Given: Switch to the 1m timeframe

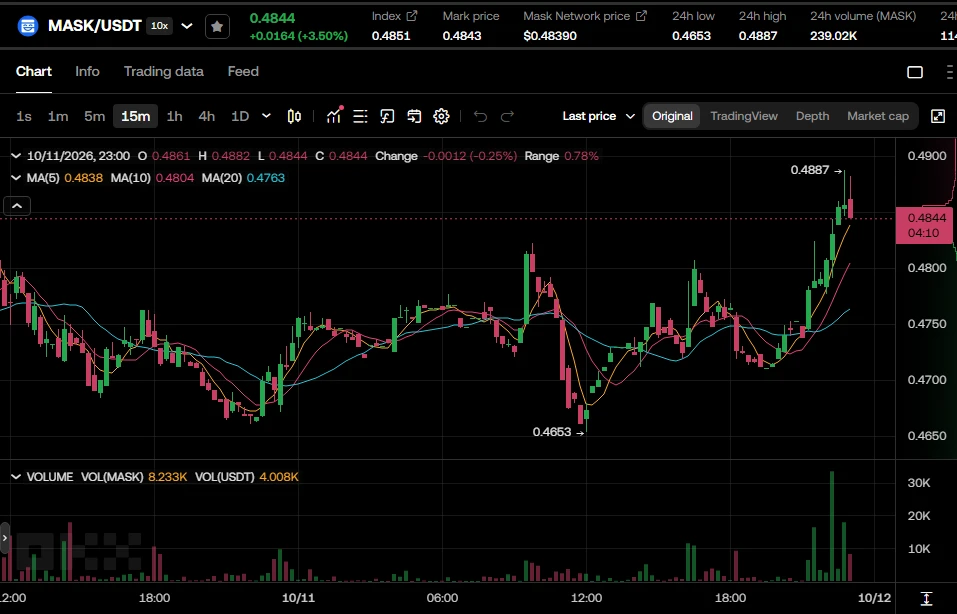Looking at the screenshot, I should click(58, 116).
